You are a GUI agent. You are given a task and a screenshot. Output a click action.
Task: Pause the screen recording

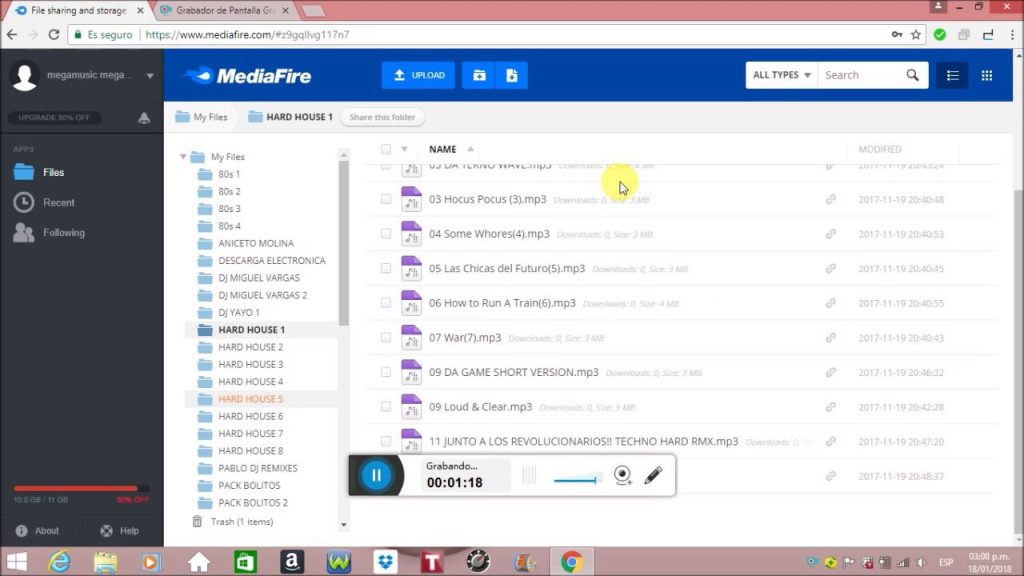pos(376,475)
